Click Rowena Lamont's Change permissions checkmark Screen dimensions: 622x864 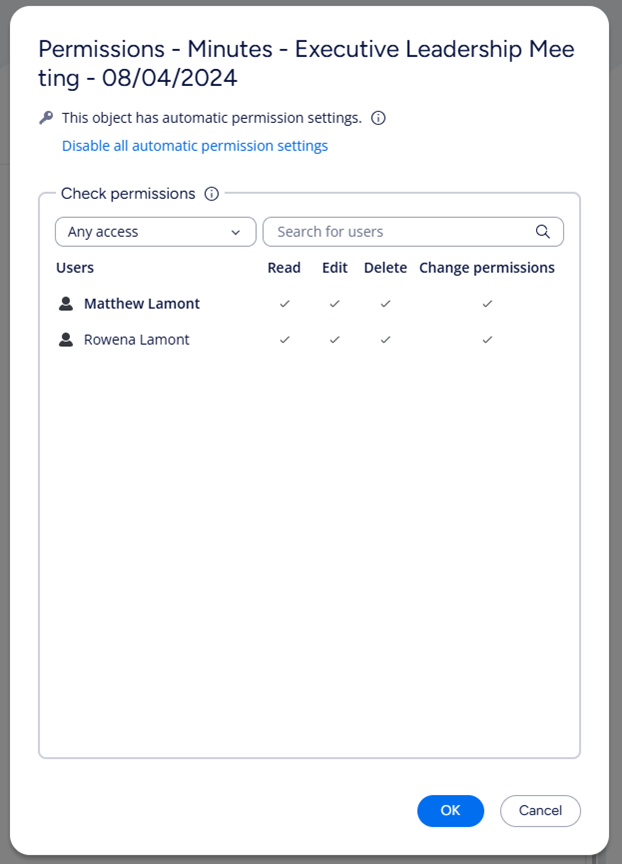click(x=487, y=339)
